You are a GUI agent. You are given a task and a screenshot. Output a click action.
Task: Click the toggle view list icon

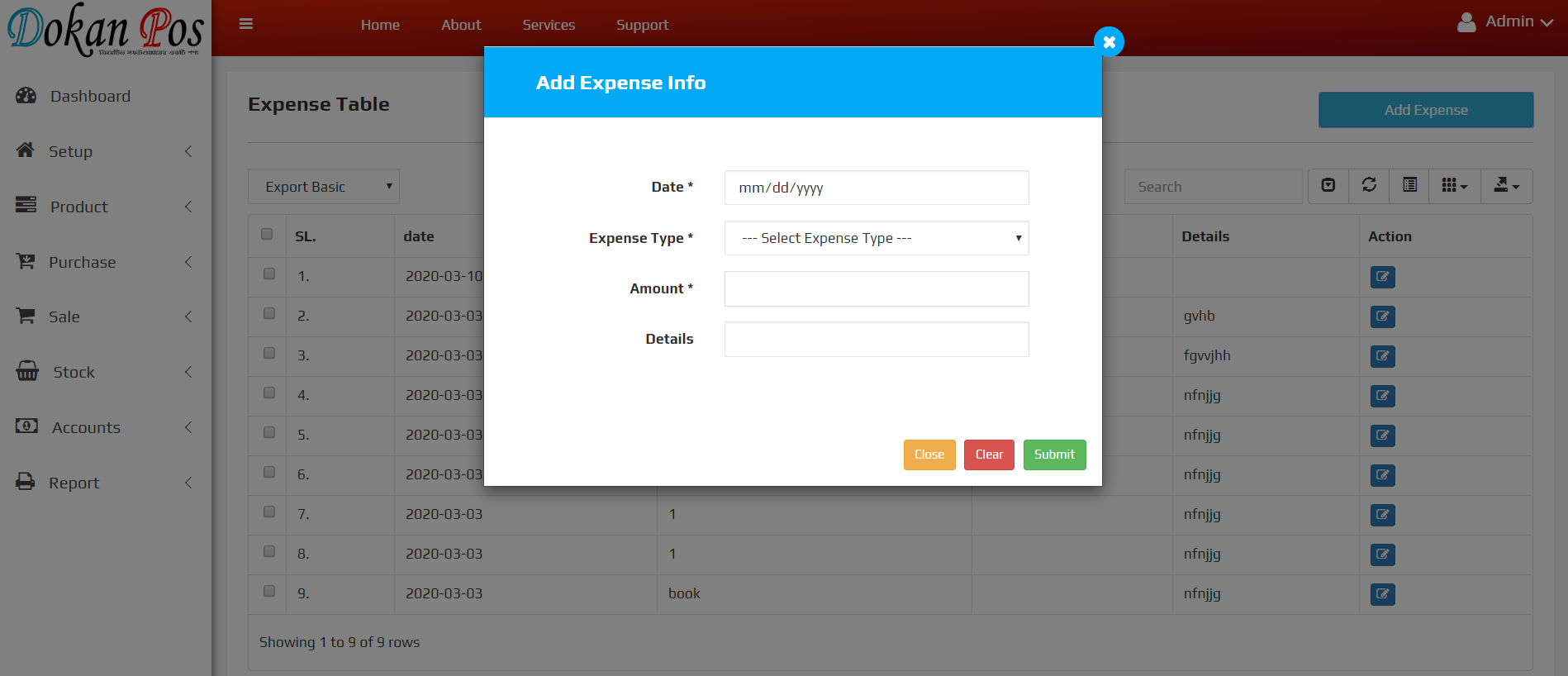click(1410, 186)
